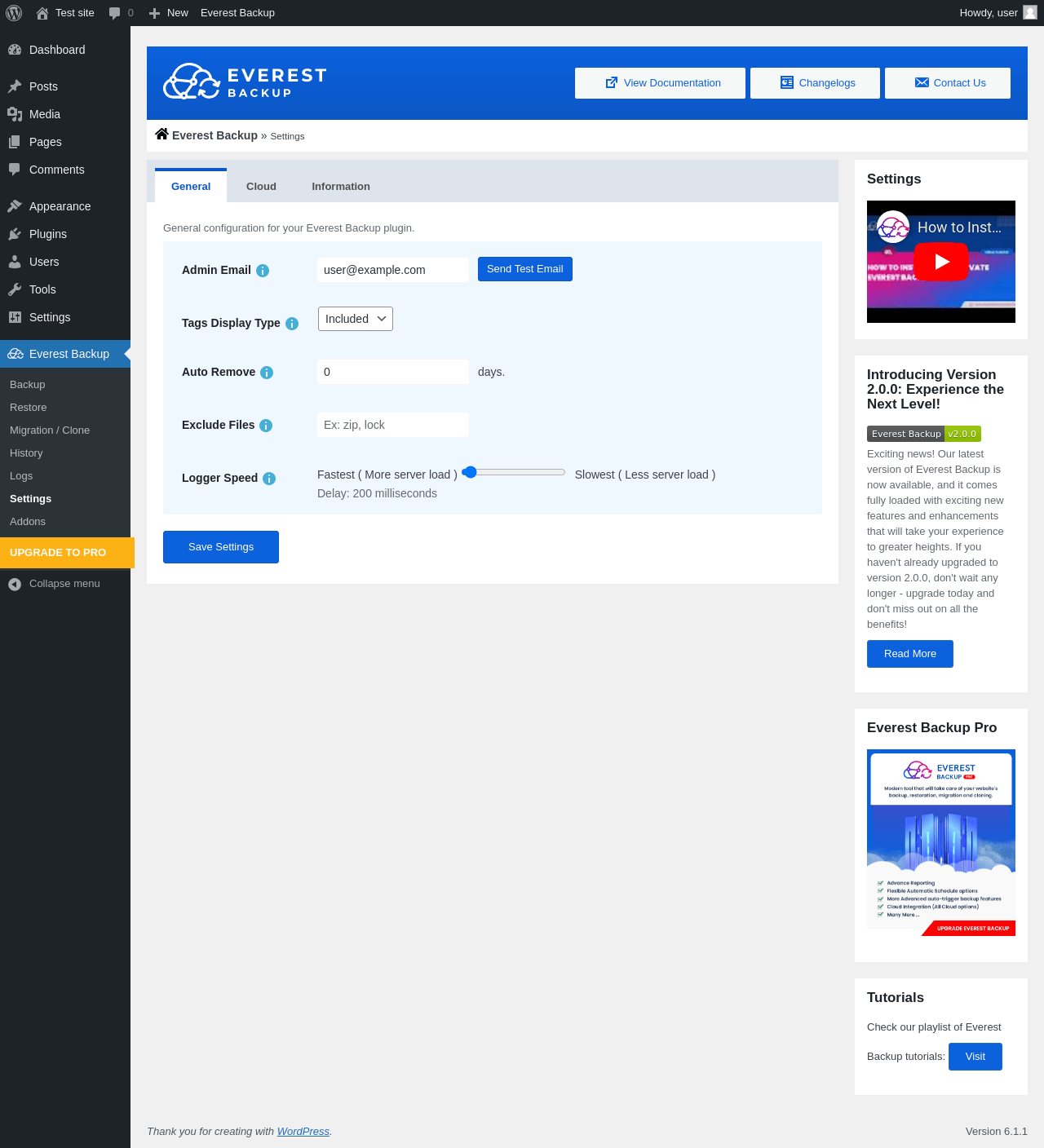
Task: Click the plus New icon in admin bar
Action: [x=154, y=13]
